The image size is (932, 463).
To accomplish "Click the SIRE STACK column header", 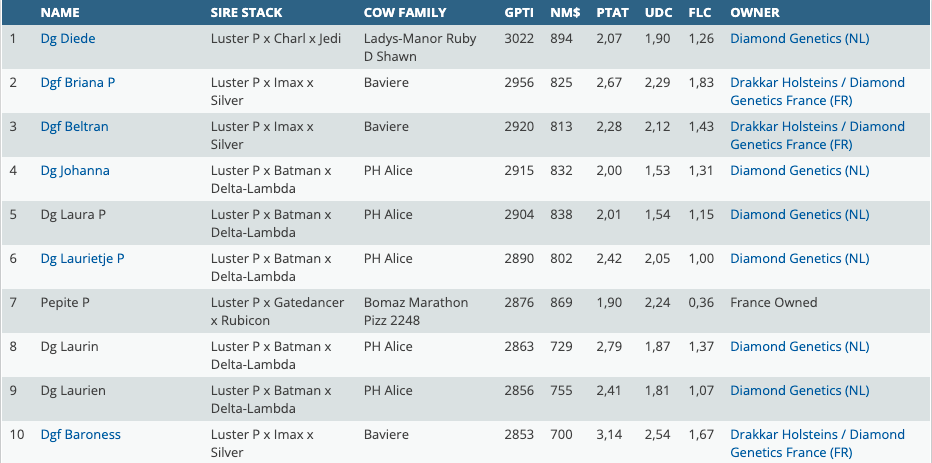I will tap(246, 13).
